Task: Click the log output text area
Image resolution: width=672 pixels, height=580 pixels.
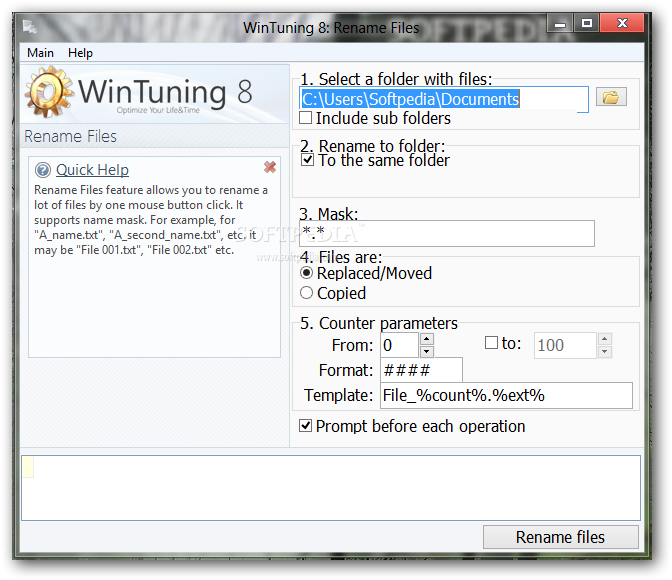Action: pyautogui.click(x=331, y=488)
